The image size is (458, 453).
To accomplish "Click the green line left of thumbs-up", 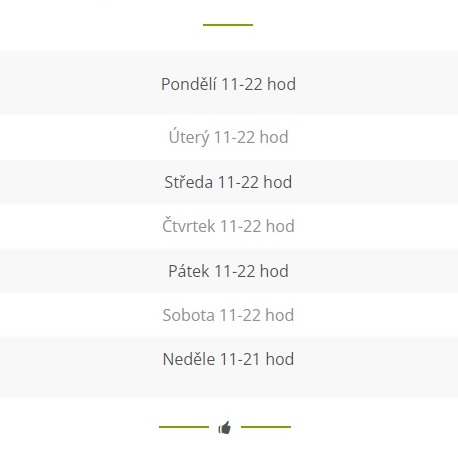I will tap(184, 427).
